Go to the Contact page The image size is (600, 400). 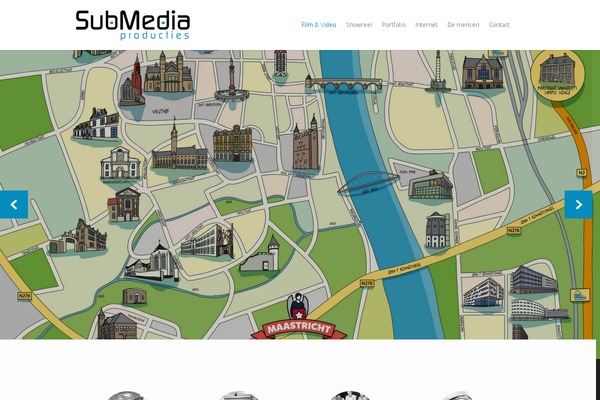(499, 24)
